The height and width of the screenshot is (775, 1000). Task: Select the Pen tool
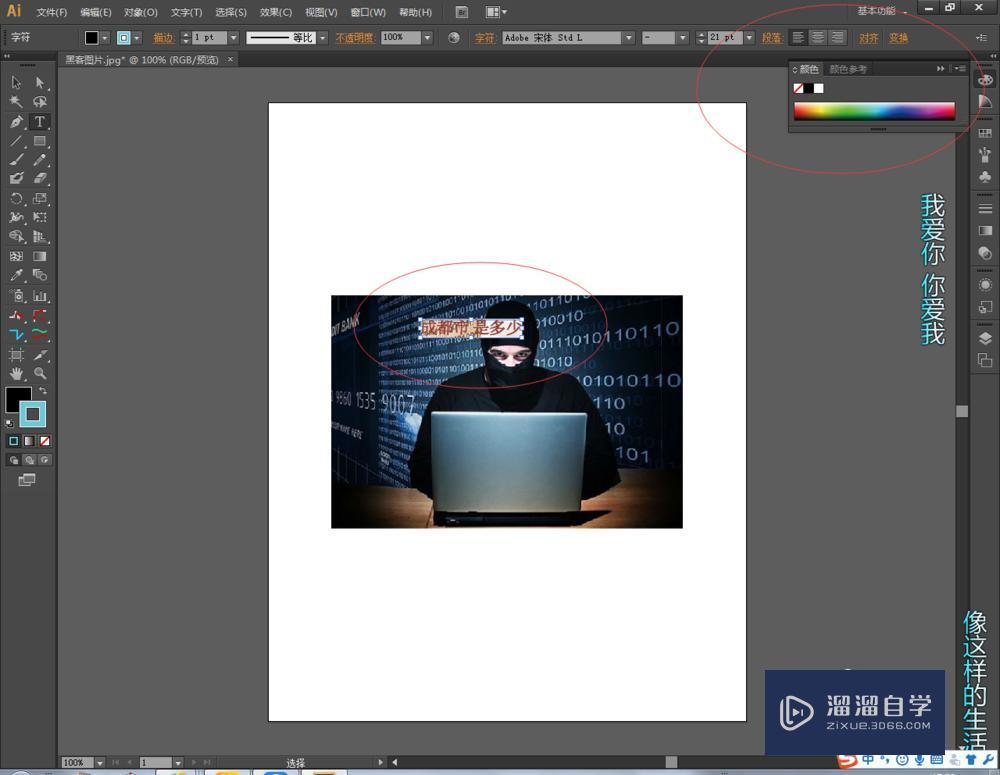[x=16, y=122]
